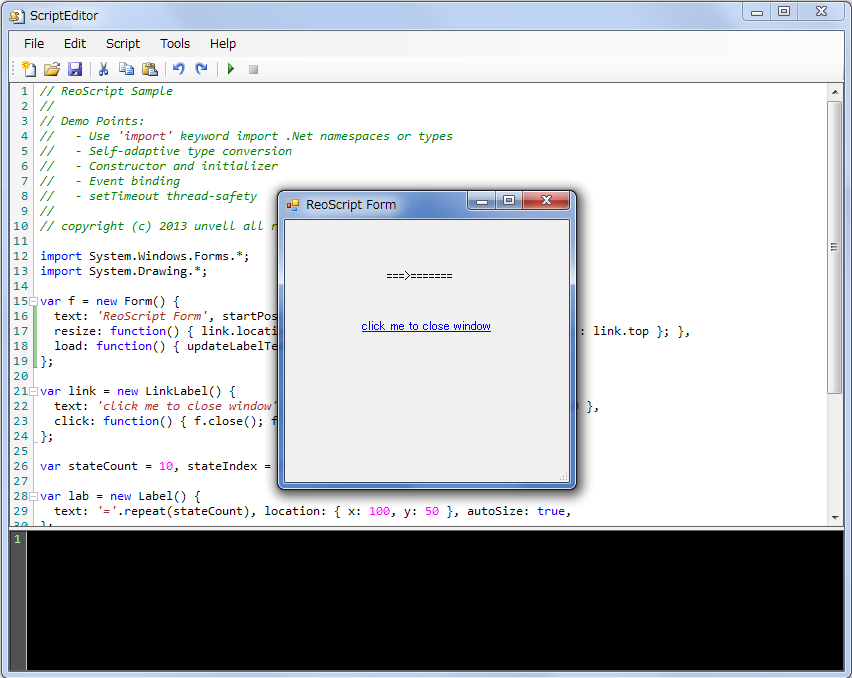This screenshot has height=678, width=852.
Task: Click 'import System.Drawing.*;' code line
Action: pyautogui.click(x=123, y=271)
